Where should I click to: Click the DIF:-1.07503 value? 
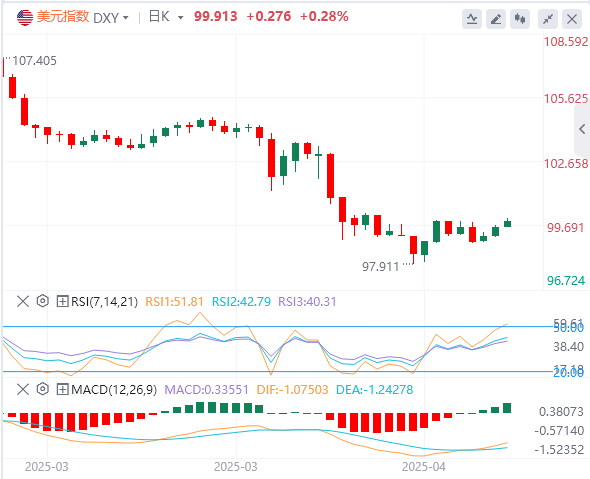[292, 390]
